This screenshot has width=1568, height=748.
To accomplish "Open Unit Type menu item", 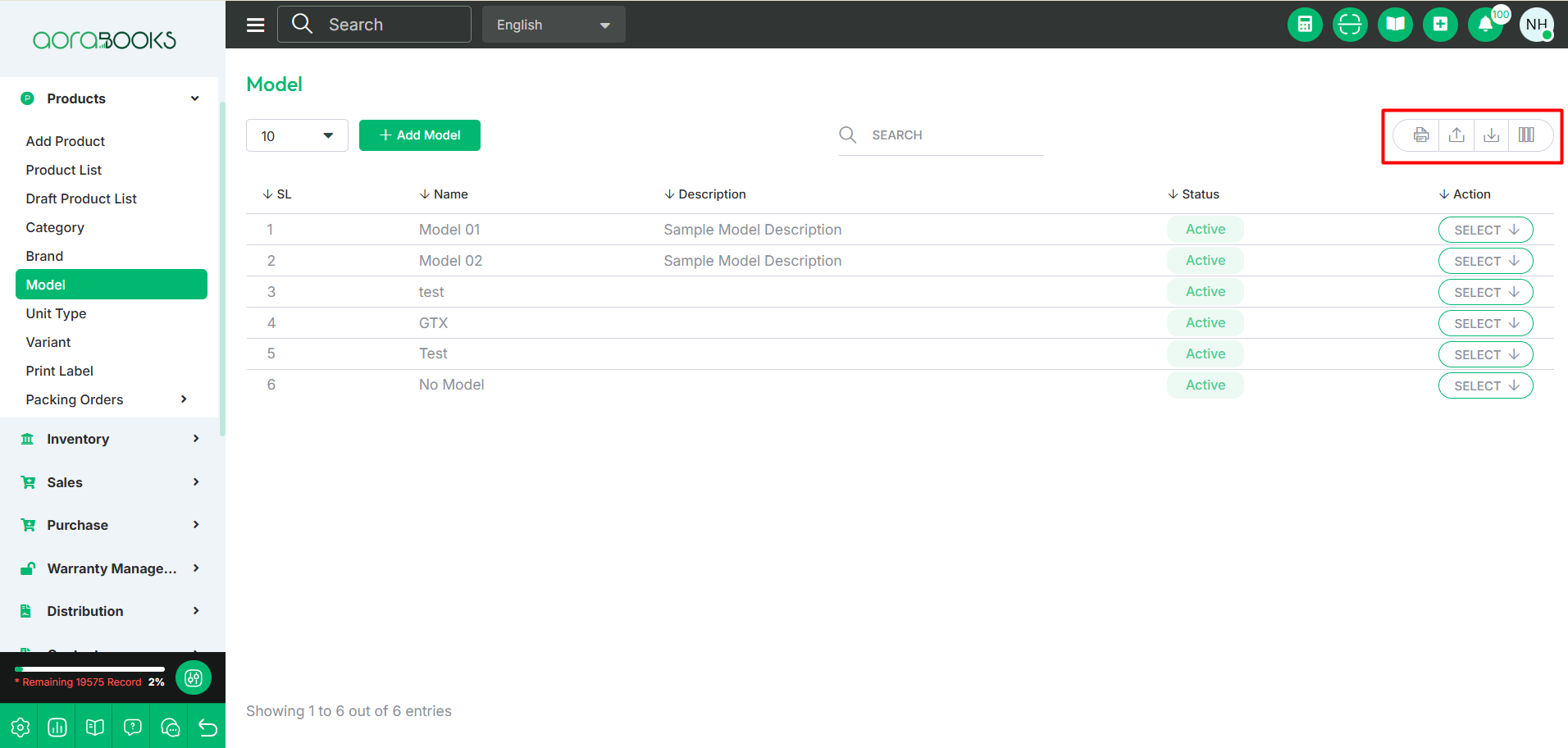I will click(56, 313).
